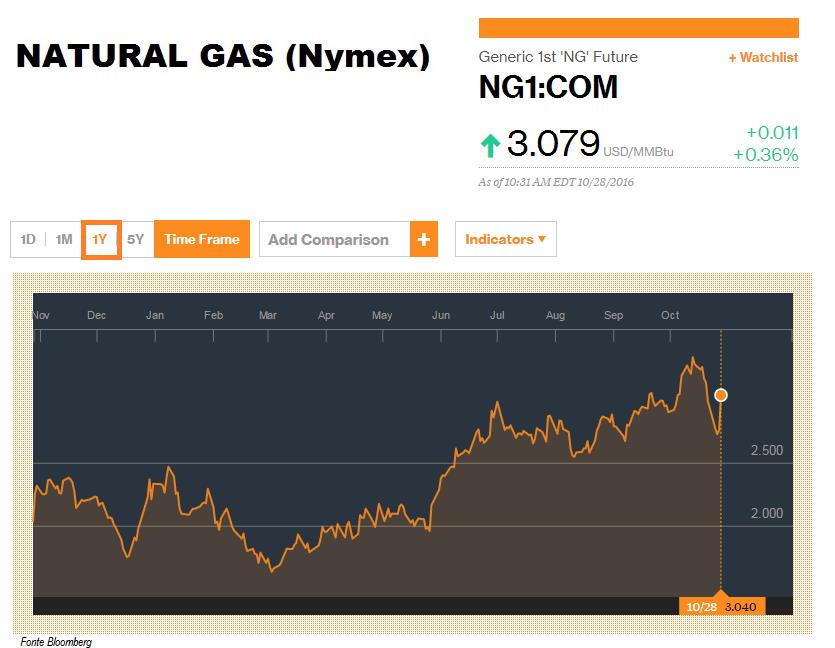Click the Mar label on chart axis
835x648 pixels.
click(x=268, y=315)
